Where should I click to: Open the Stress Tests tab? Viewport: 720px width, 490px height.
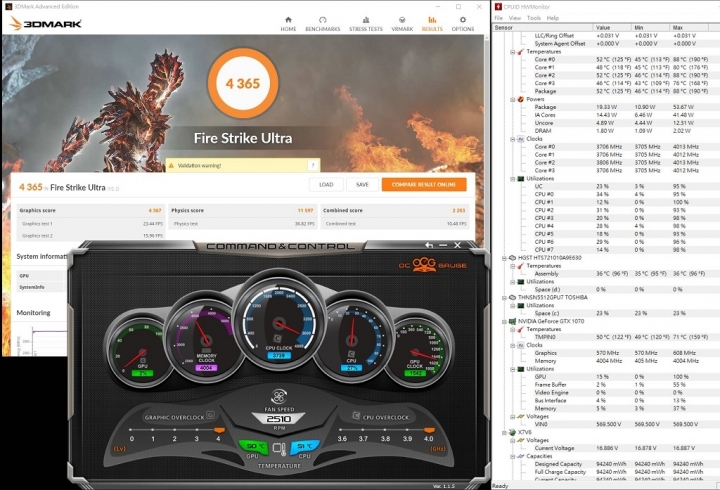point(366,24)
